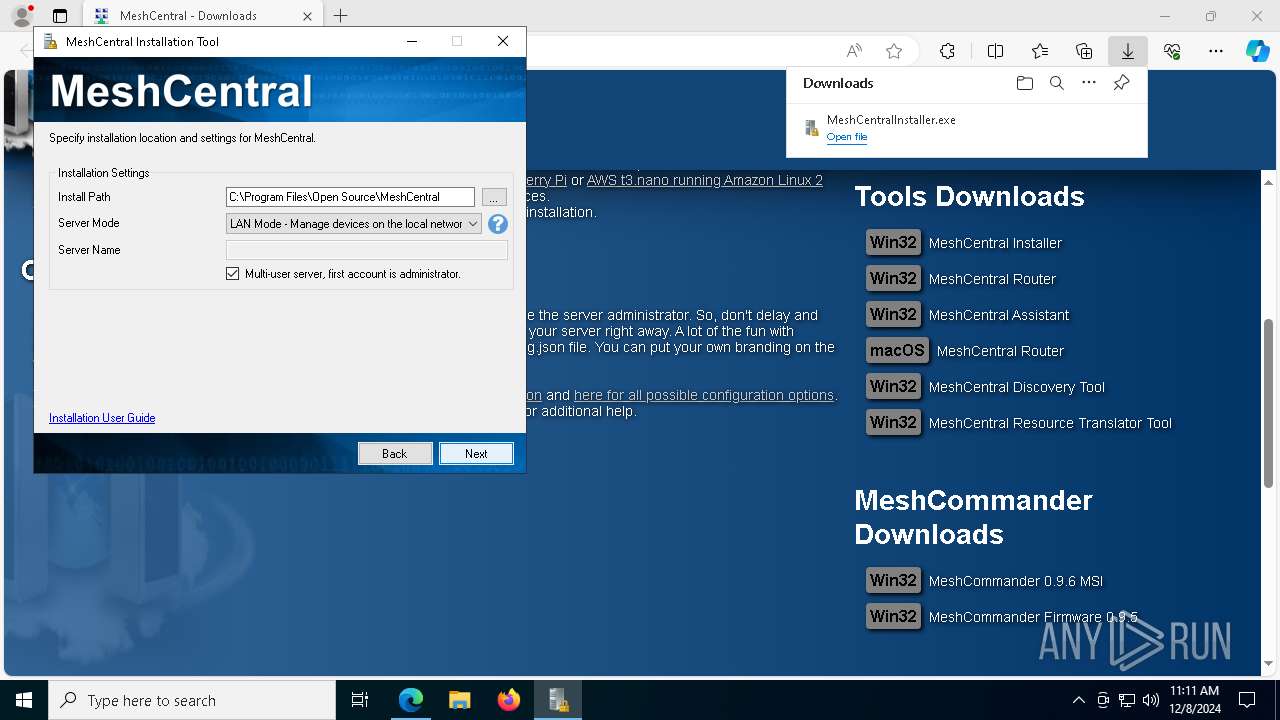Show hidden system tray icons
1280x720 pixels.
tap(1078, 700)
